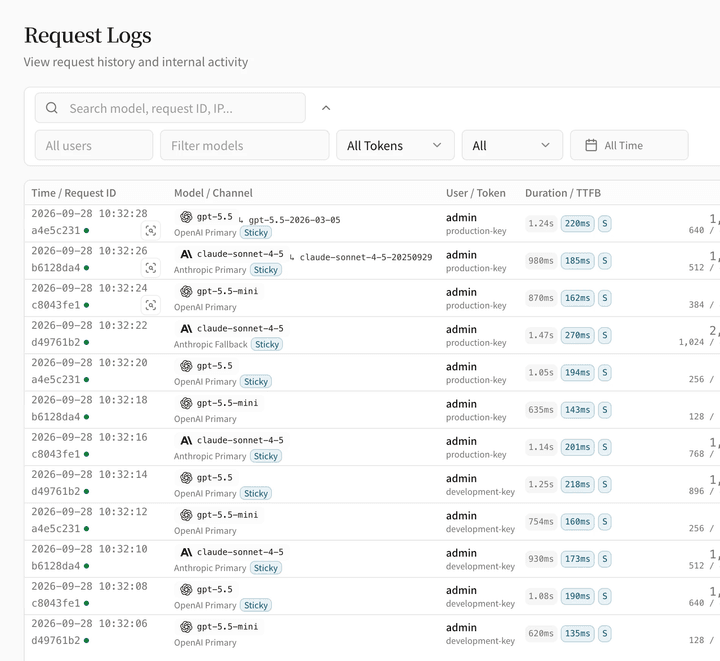720x661 pixels.
Task: Click the 185ms TTFB badge
Action: coord(577,261)
